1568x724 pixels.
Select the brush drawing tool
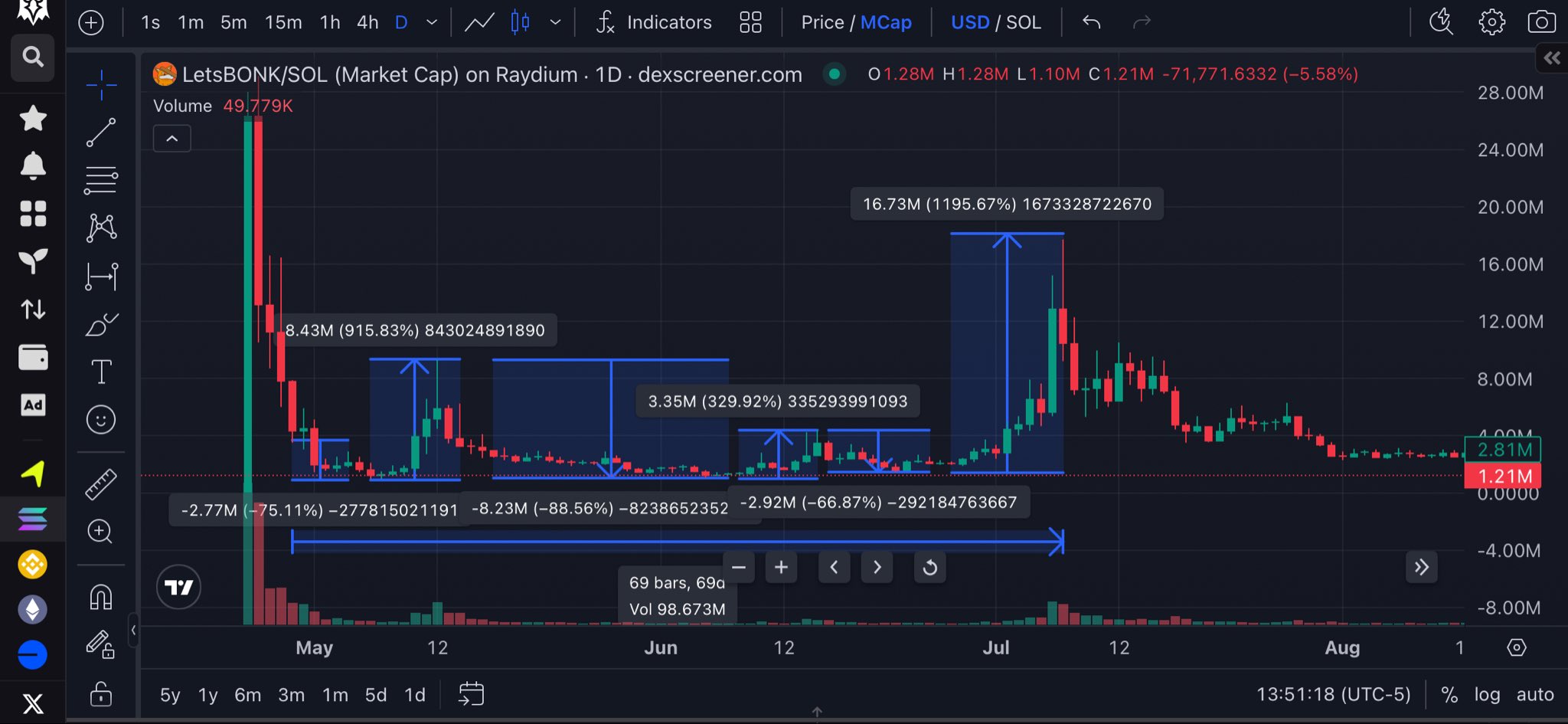(101, 324)
